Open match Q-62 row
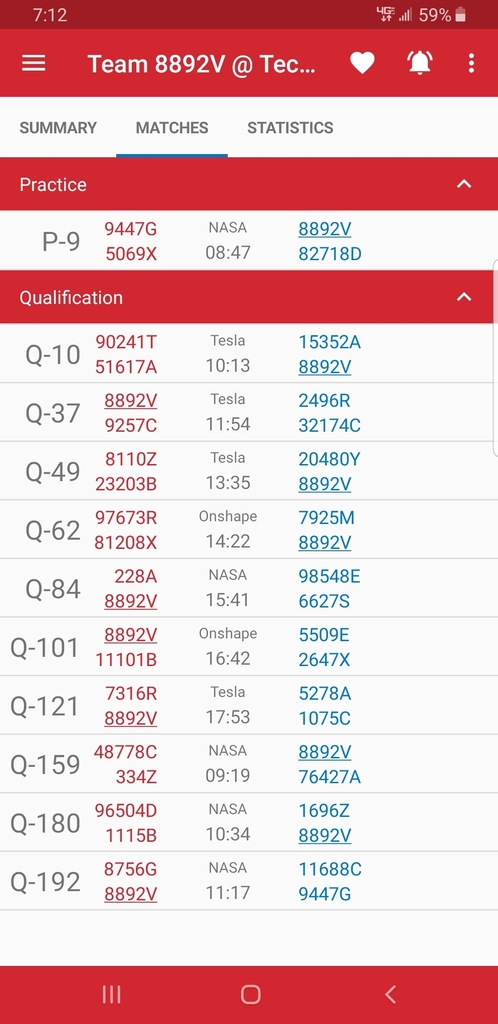Image resolution: width=498 pixels, height=1024 pixels. click(x=249, y=530)
